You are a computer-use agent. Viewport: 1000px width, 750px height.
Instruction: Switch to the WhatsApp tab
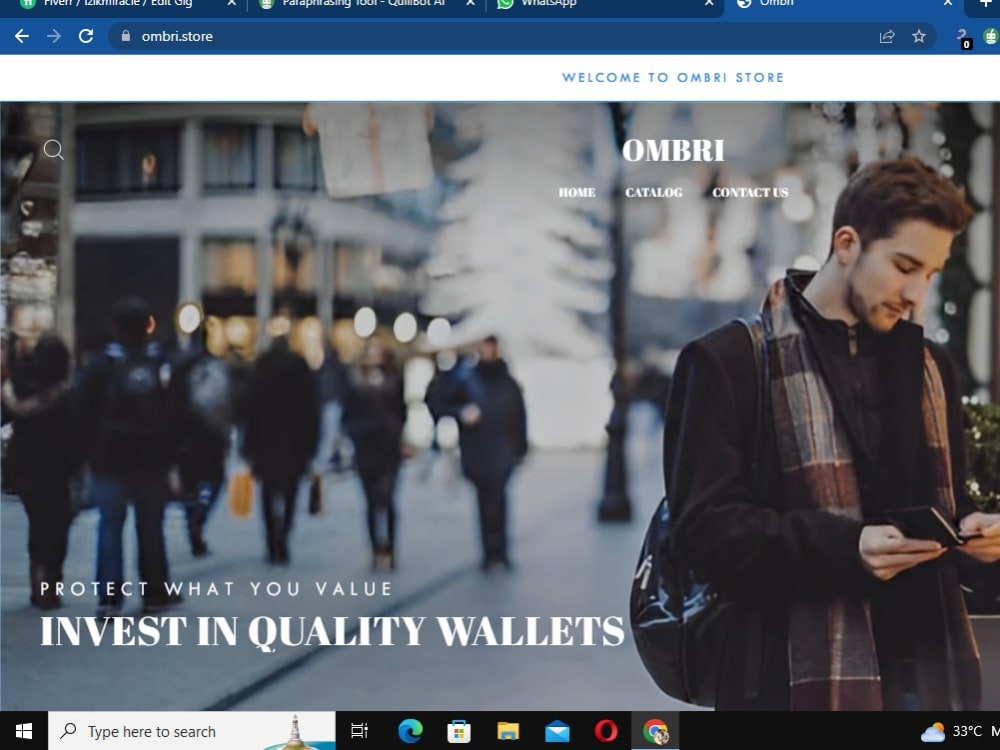point(606,5)
